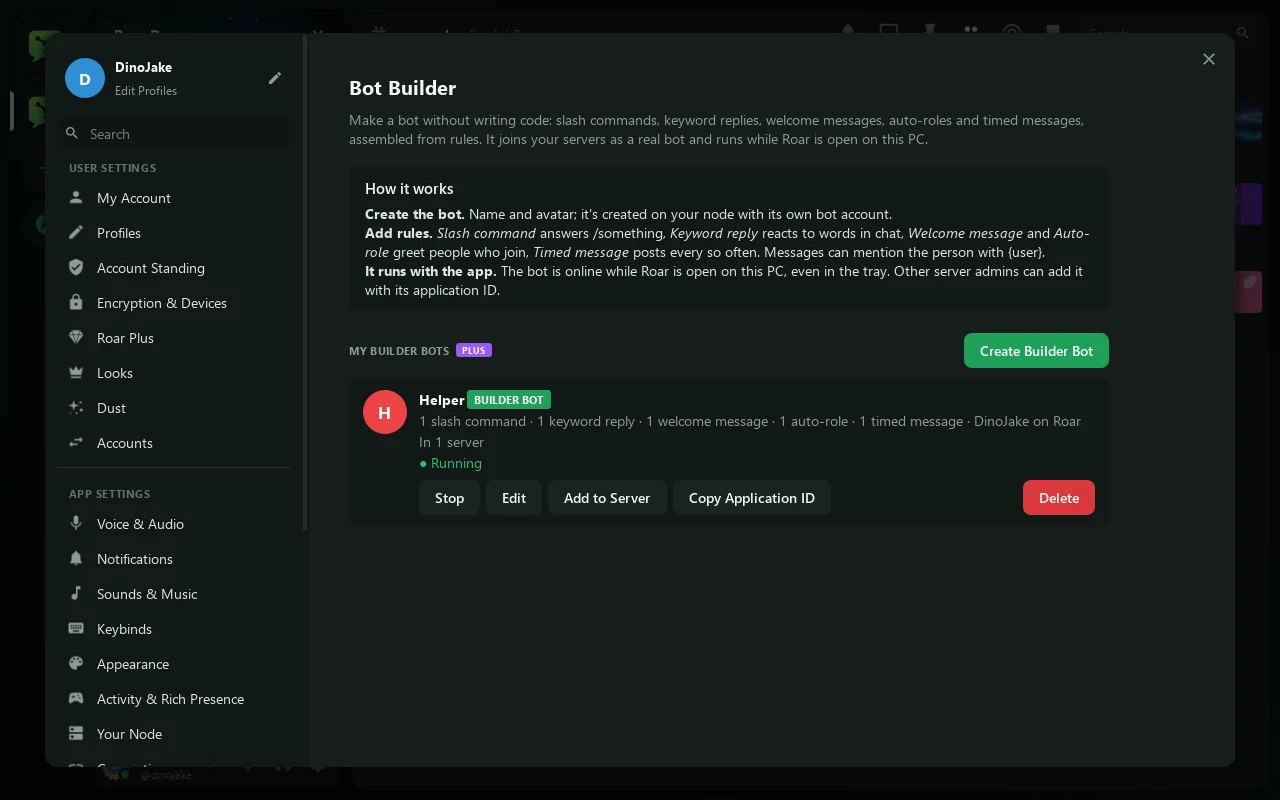This screenshot has height=800, width=1280.
Task: Click Encryption & Devices lock icon
Action: pyautogui.click(x=76, y=303)
